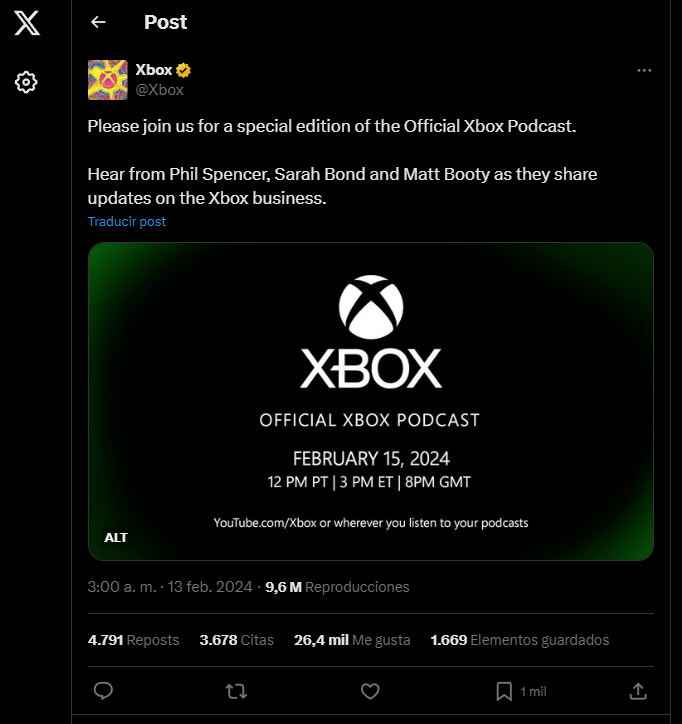Viewport: 682px width, 724px height.
Task: Go back using the arrow icon
Action: [98, 22]
